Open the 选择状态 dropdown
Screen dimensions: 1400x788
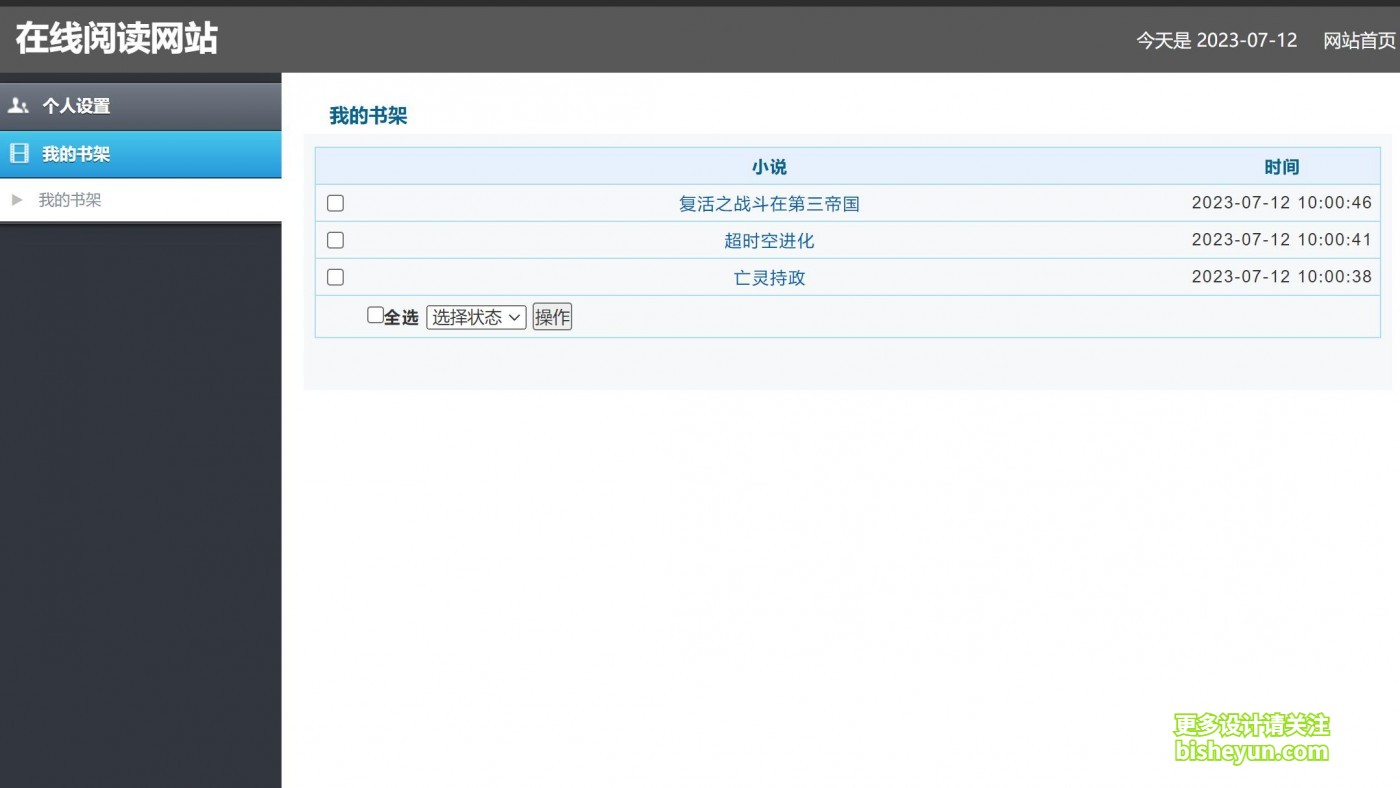(x=476, y=317)
